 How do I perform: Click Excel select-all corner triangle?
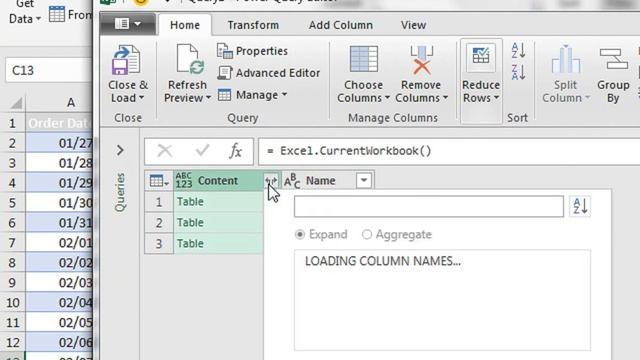[x=15, y=103]
